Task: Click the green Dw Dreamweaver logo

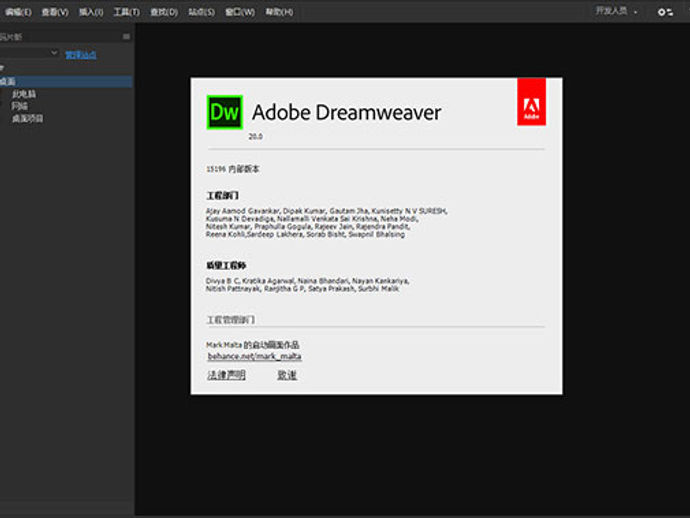Action: tap(224, 112)
